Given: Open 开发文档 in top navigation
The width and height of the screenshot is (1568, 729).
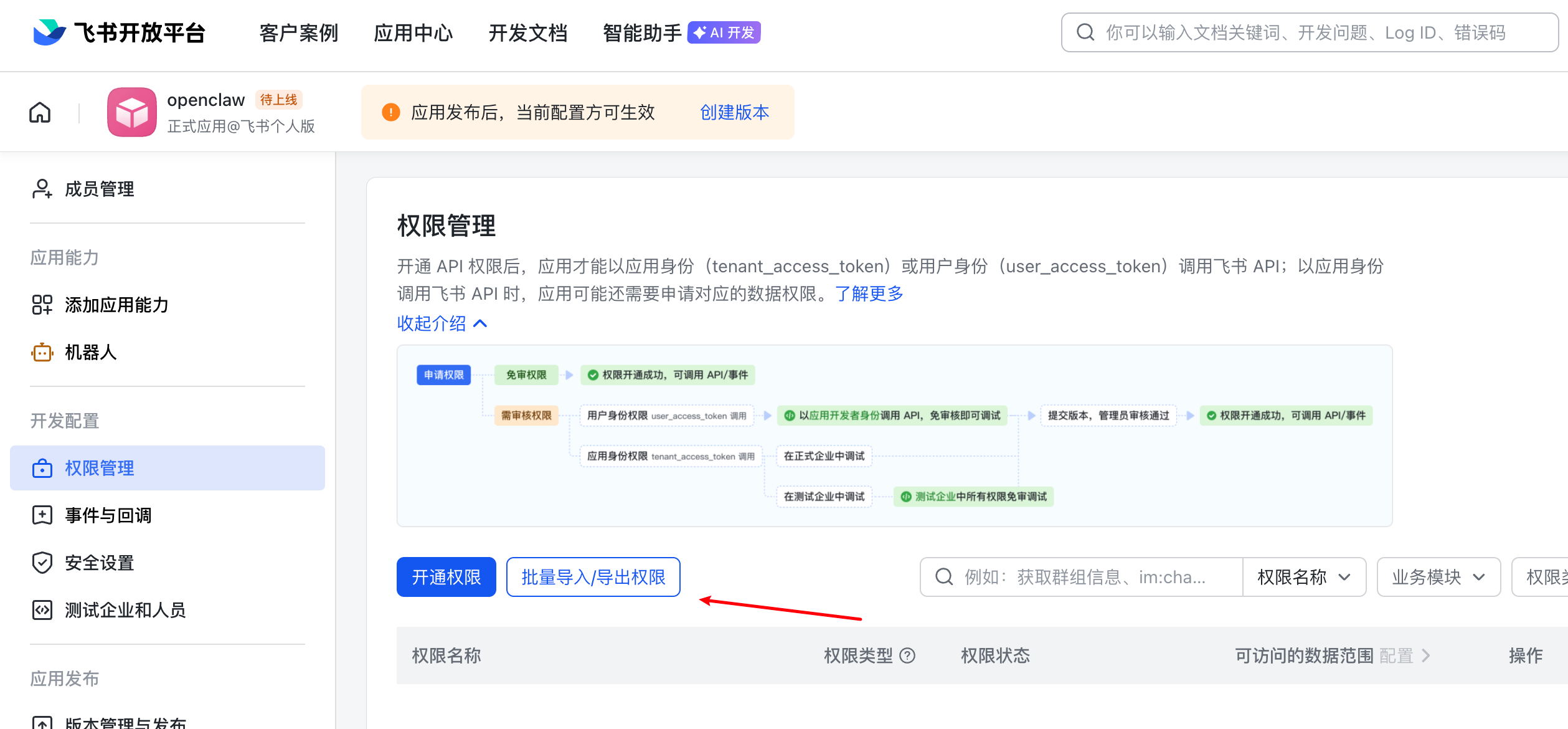Looking at the screenshot, I should click(528, 32).
